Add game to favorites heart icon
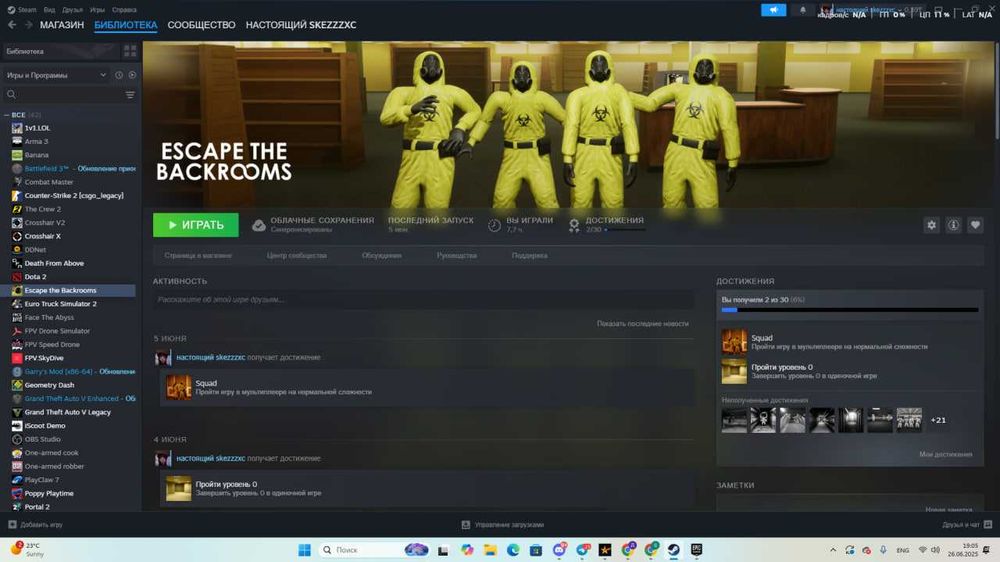Image resolution: width=1000 pixels, height=562 pixels. coord(974,225)
